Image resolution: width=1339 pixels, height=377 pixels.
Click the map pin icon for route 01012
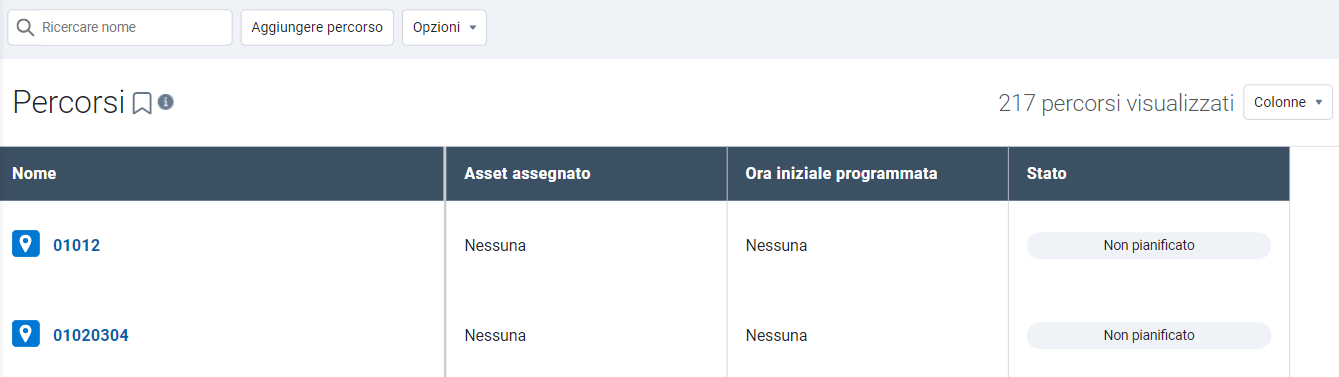tap(26, 244)
